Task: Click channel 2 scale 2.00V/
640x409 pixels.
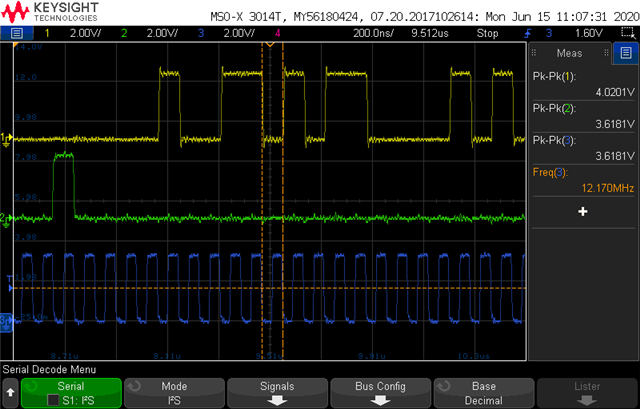Action: 162,33
